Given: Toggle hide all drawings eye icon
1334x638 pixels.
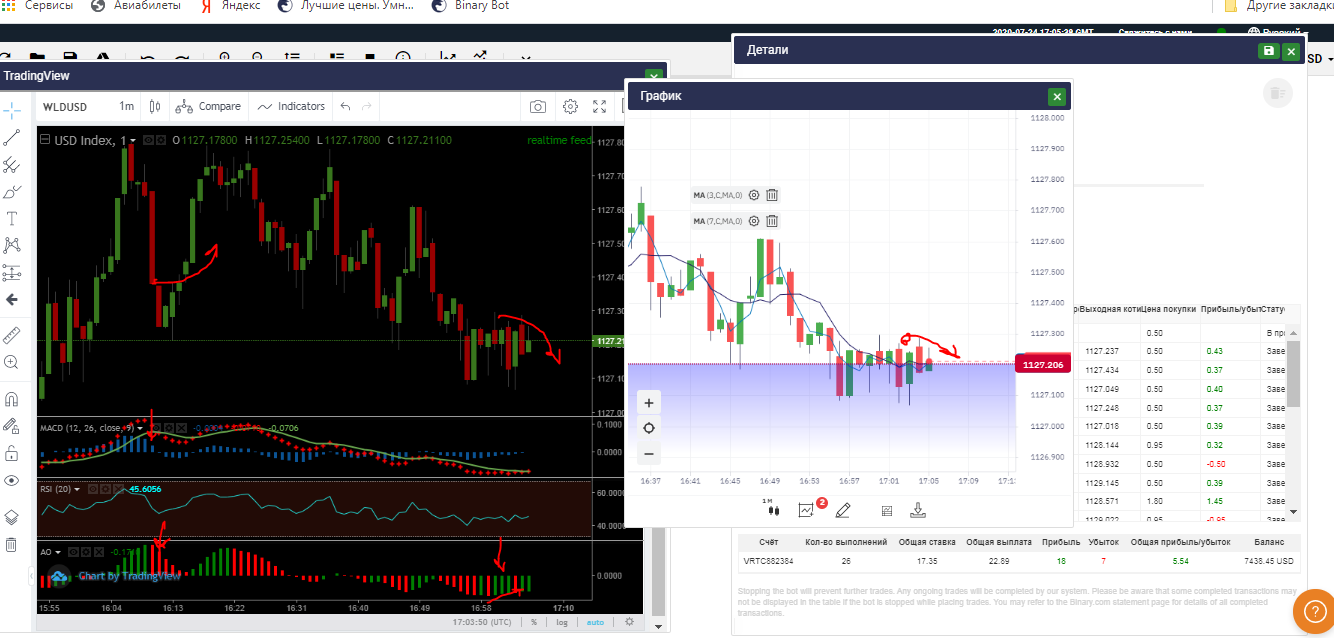Looking at the screenshot, I should pos(12,480).
